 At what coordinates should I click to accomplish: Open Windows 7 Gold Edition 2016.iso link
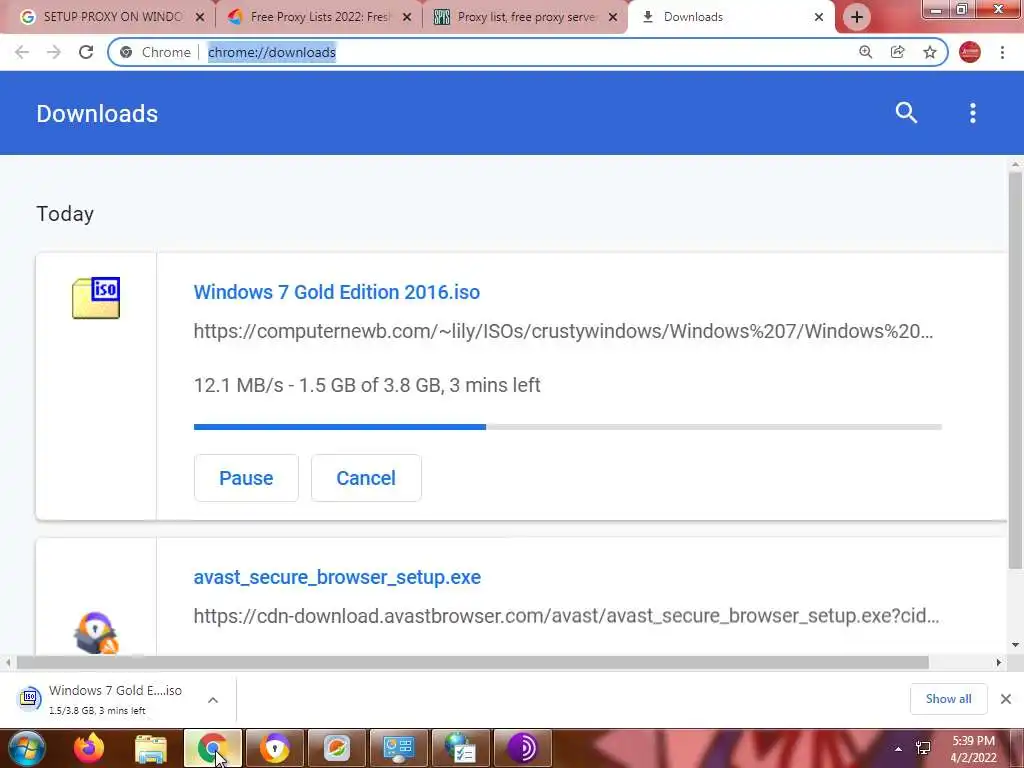tap(337, 292)
